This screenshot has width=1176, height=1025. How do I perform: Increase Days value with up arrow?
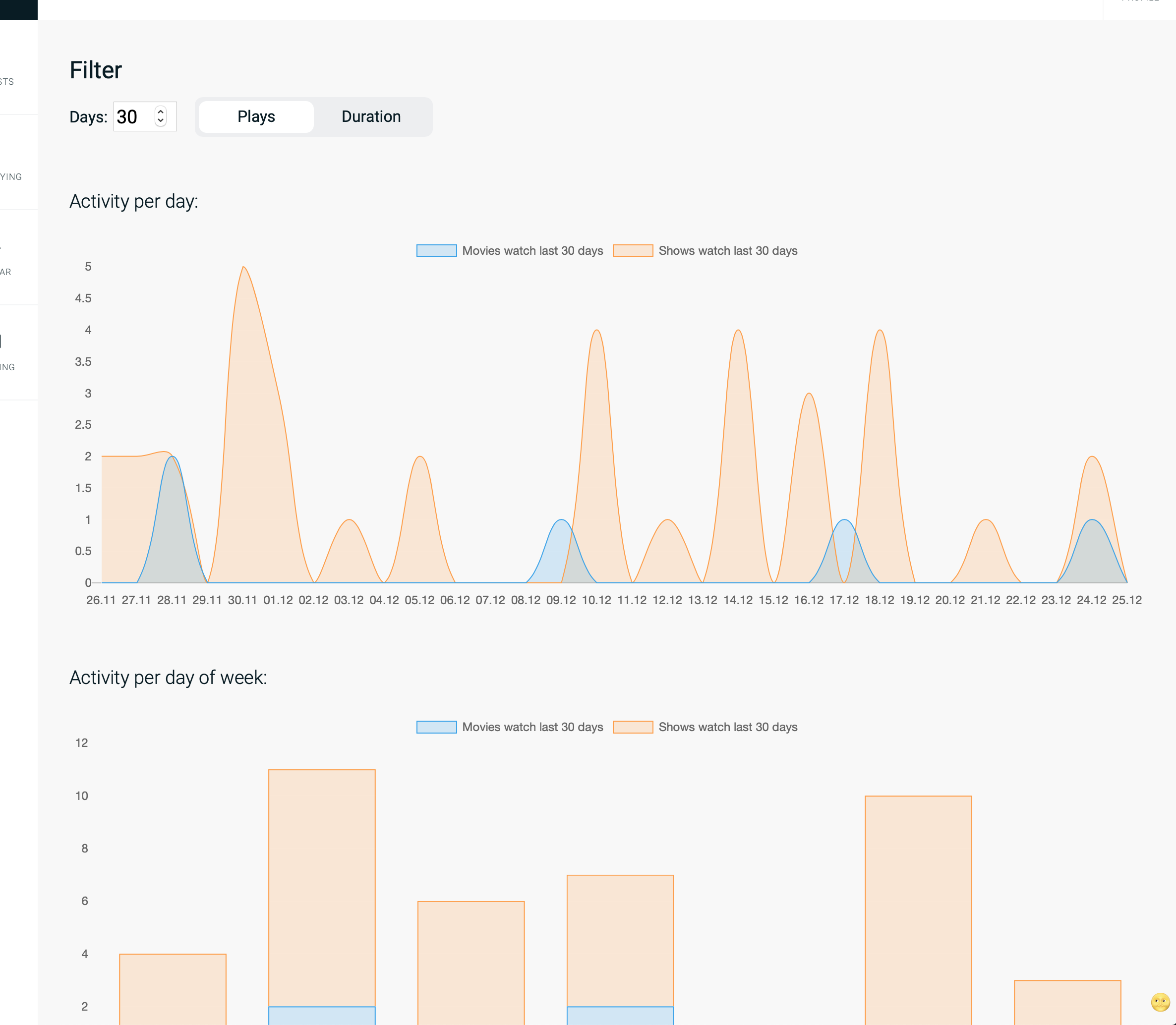click(161, 111)
